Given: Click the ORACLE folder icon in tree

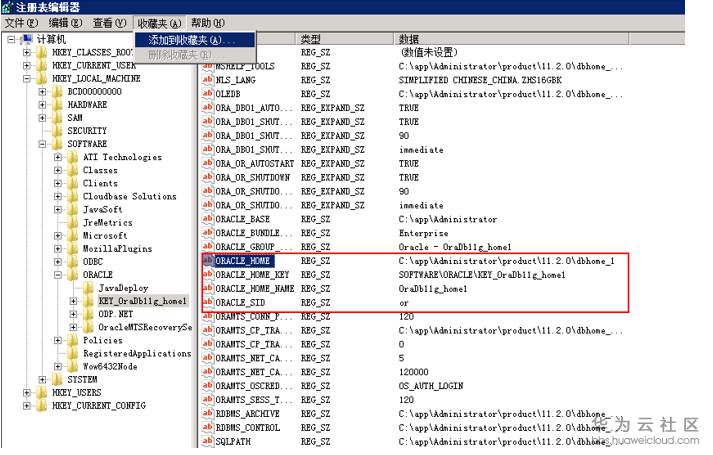Looking at the screenshot, I should click(x=73, y=275).
